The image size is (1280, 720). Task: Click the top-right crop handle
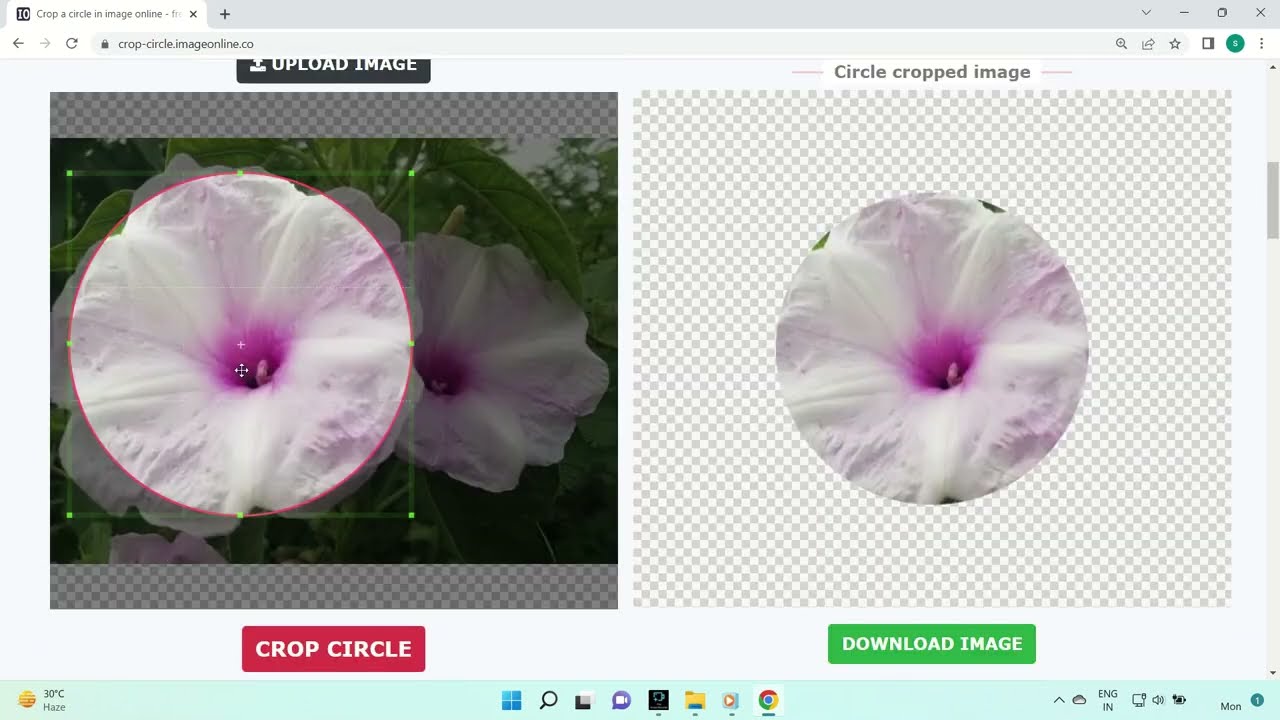click(412, 173)
